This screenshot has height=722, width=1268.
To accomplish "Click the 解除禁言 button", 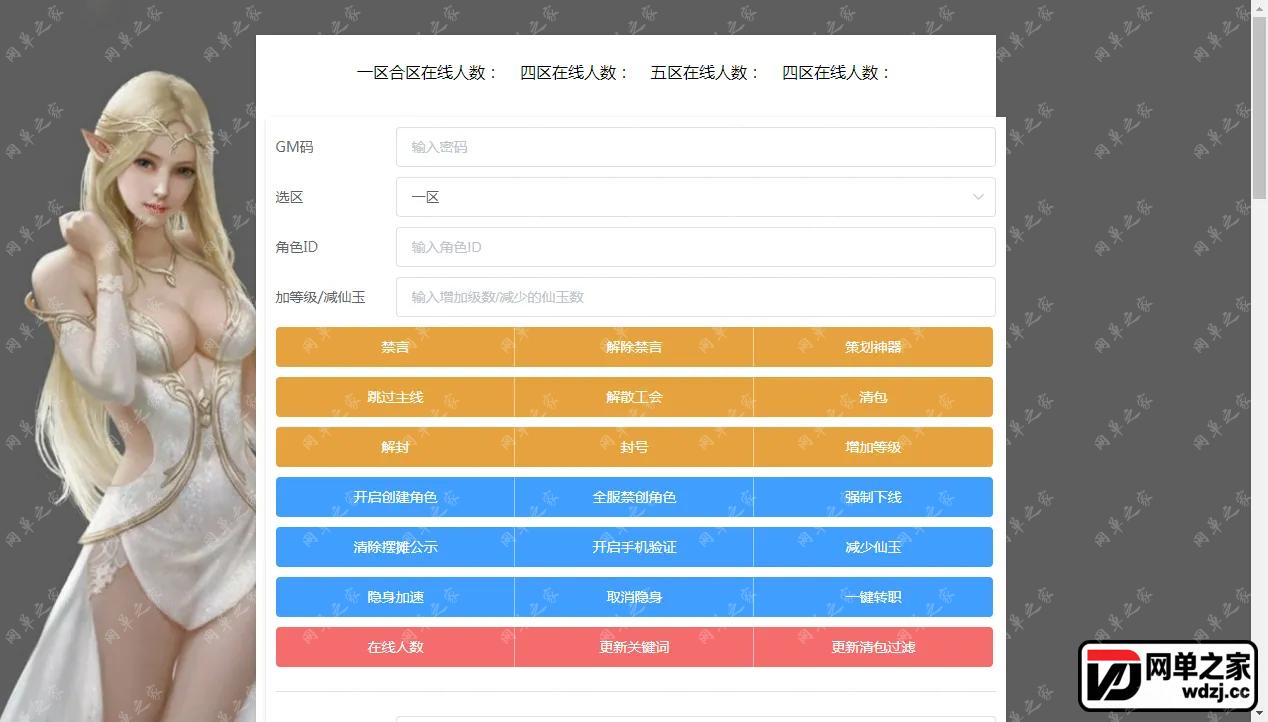I will click(x=634, y=347).
